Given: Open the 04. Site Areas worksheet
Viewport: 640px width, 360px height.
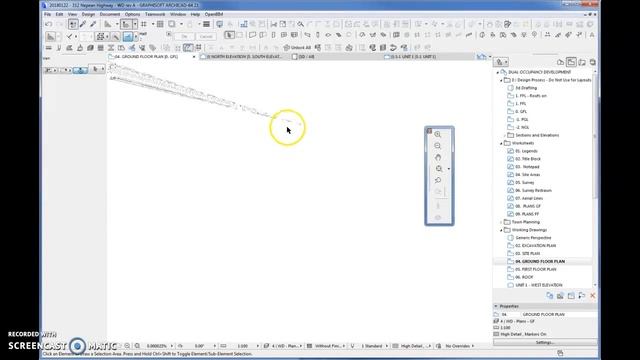Looking at the screenshot, I should [527, 175].
